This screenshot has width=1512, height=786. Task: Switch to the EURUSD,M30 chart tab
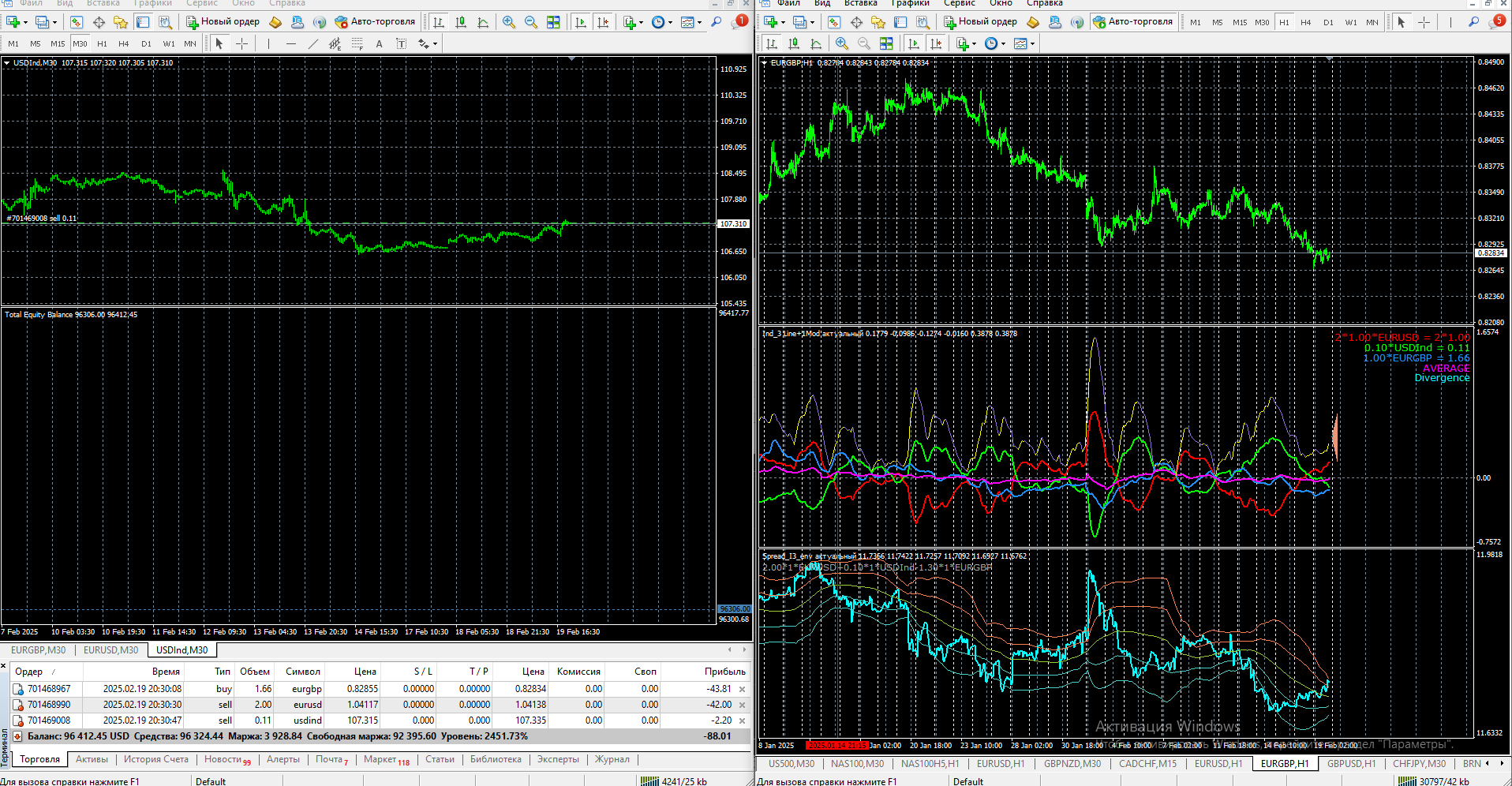pyautogui.click(x=110, y=650)
